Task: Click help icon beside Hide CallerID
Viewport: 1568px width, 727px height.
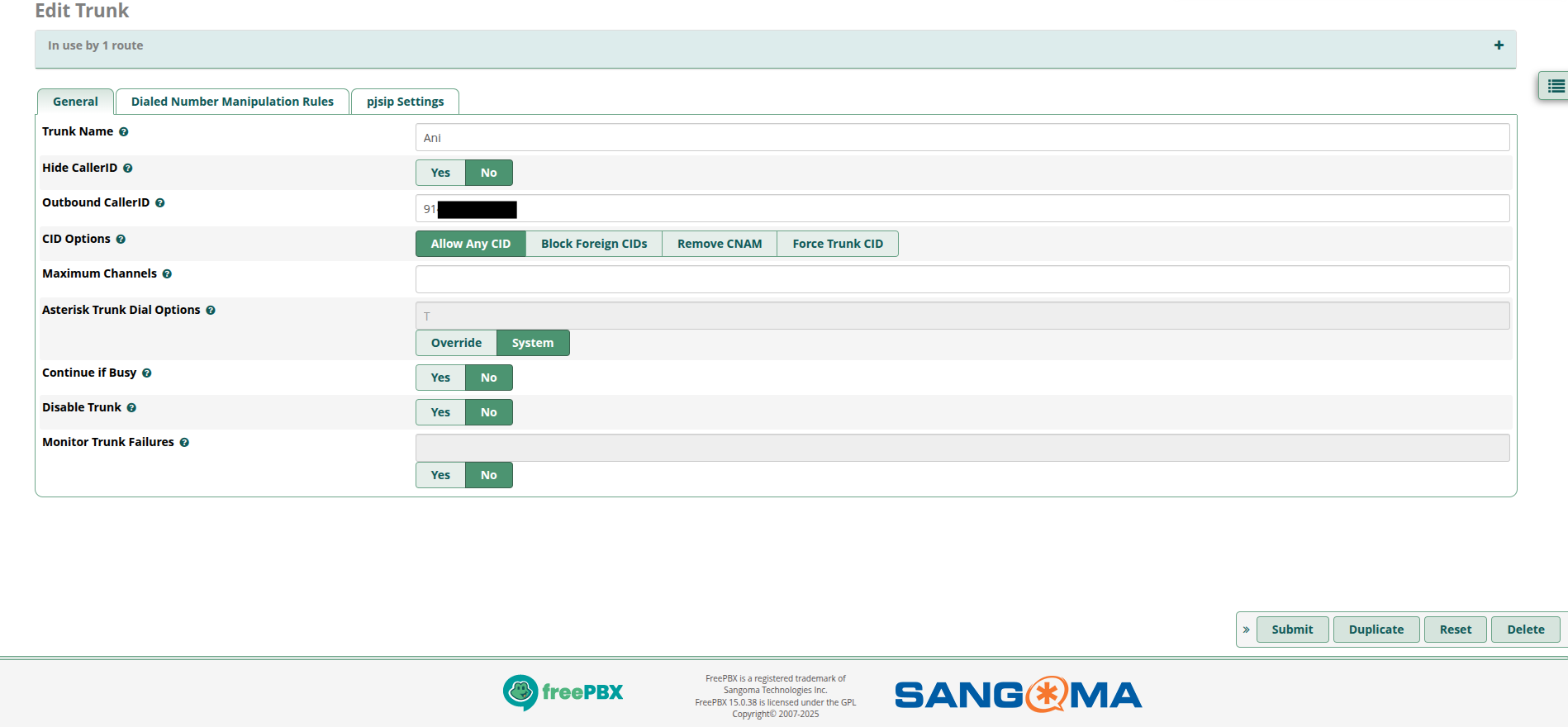Action: coord(128,169)
